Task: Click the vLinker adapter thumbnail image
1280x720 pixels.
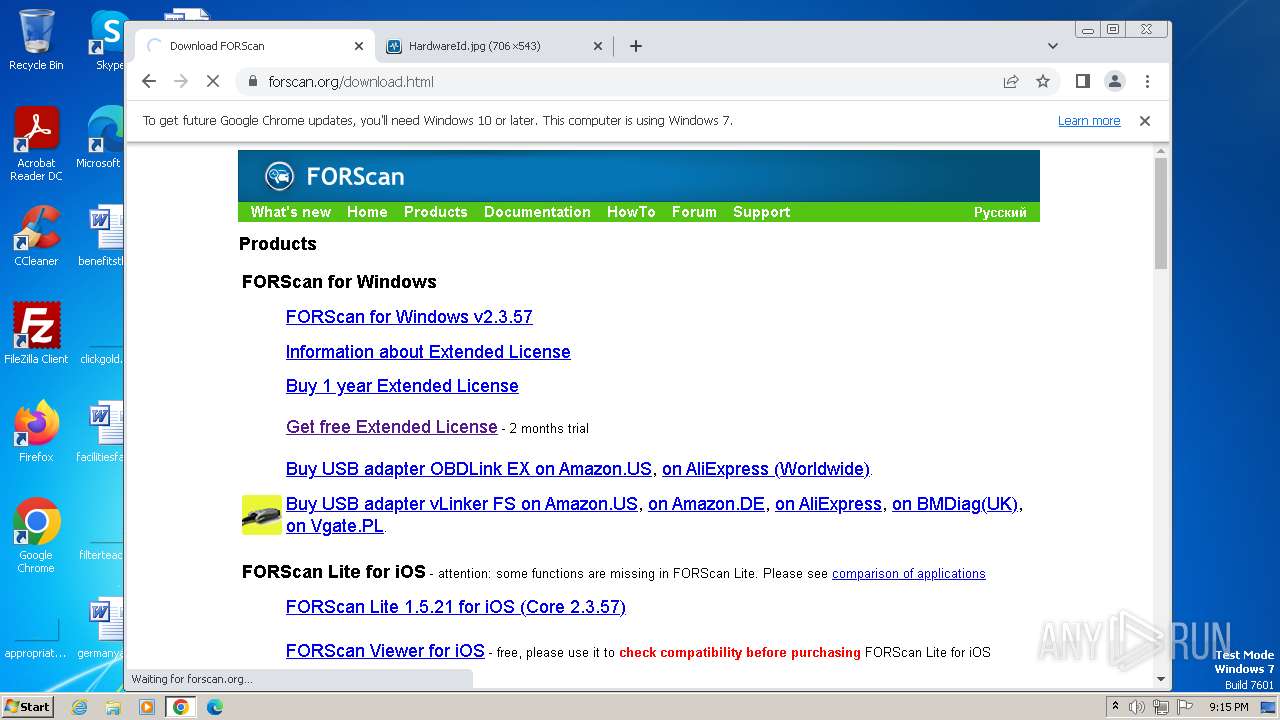Action: coord(261,514)
